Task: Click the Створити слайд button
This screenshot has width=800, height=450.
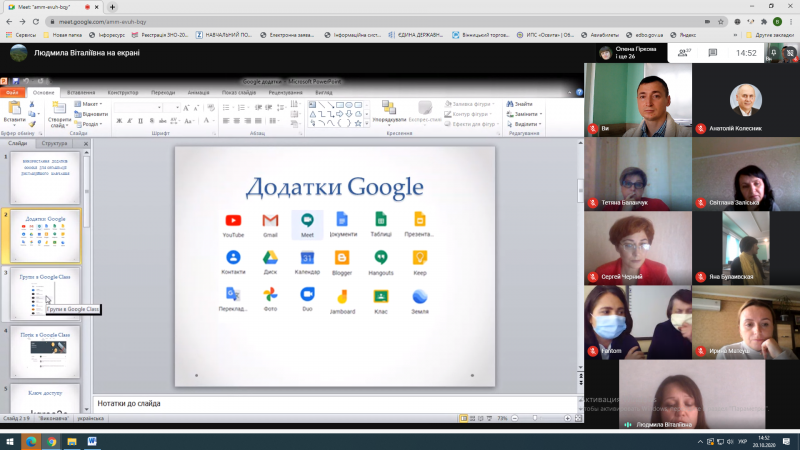Action: coord(59,114)
